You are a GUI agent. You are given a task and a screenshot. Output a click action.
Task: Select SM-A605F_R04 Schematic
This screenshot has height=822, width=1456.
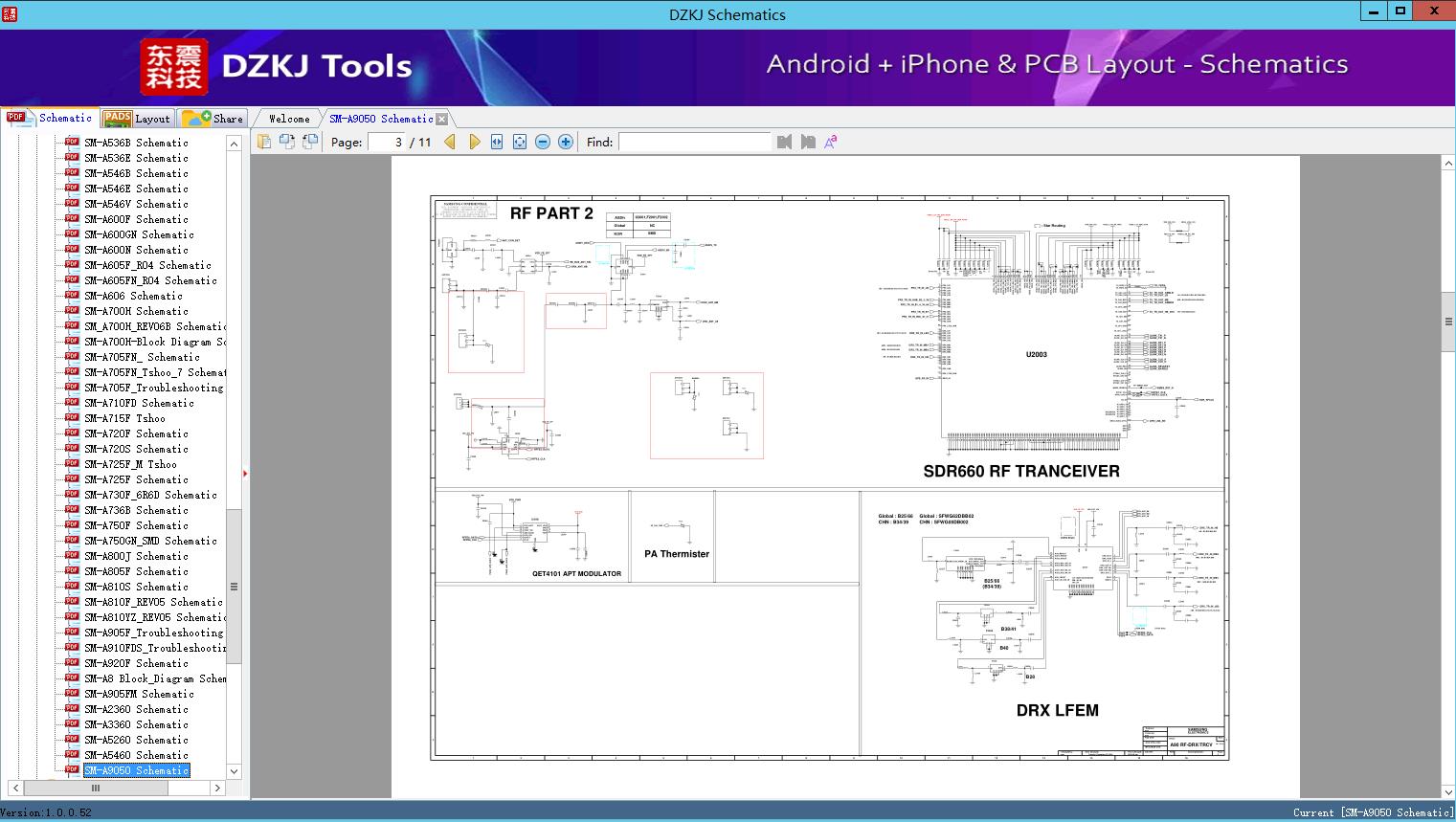[147, 265]
